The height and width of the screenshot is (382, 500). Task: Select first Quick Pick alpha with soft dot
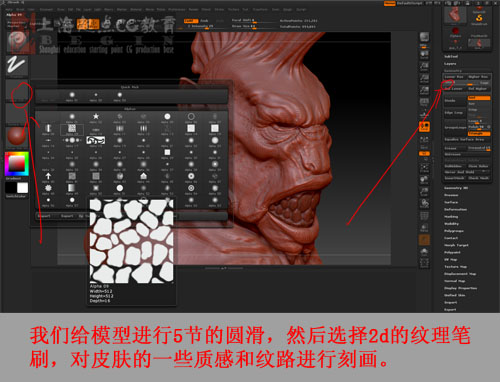pyautogui.click(x=72, y=95)
